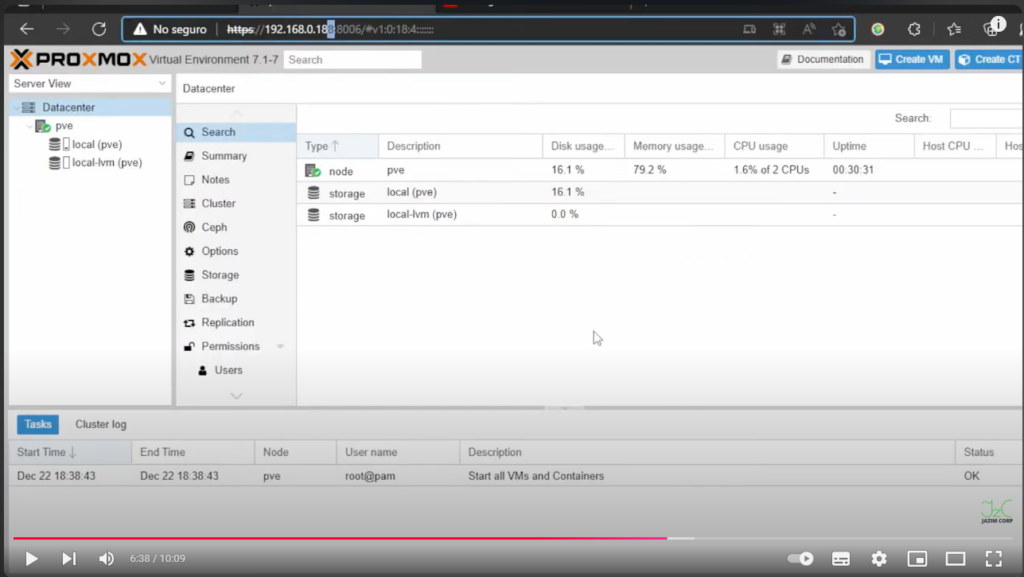Toggle theater mode for the video

955,558
